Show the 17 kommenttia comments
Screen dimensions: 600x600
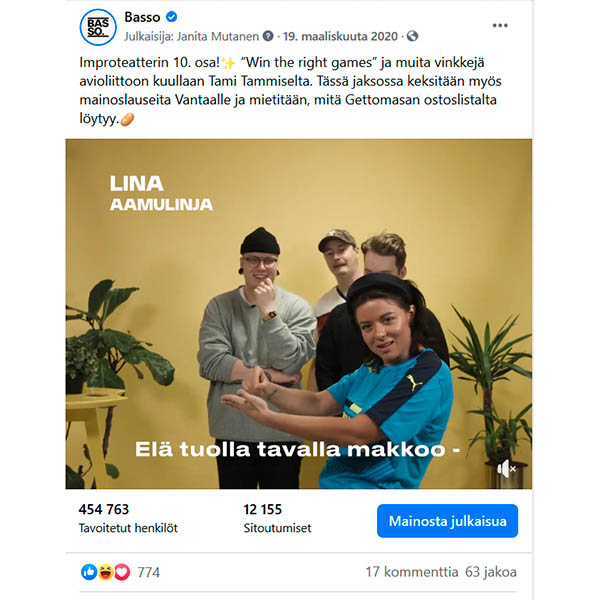click(x=412, y=572)
